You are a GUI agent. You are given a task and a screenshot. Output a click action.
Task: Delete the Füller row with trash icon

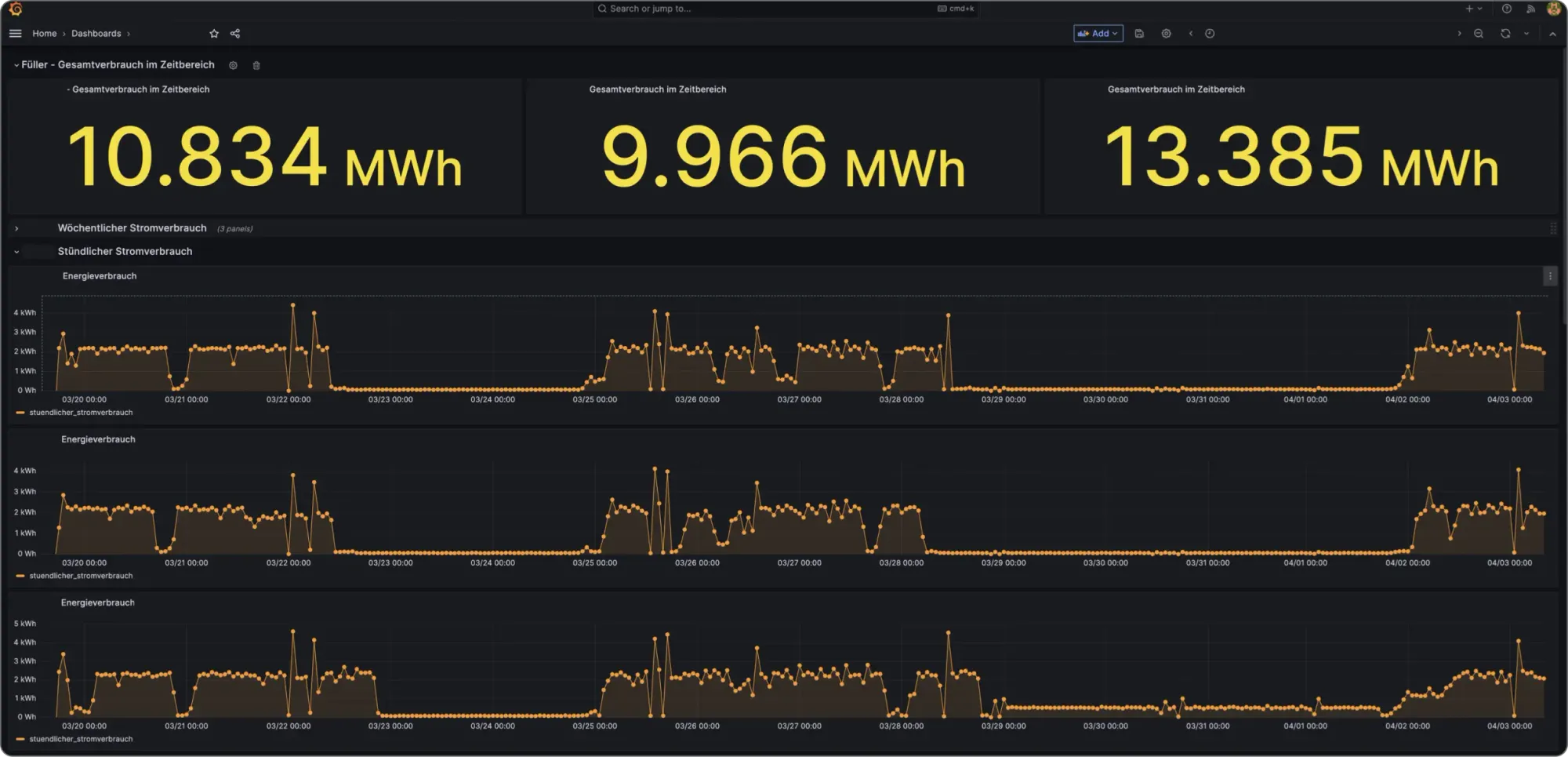click(x=256, y=65)
